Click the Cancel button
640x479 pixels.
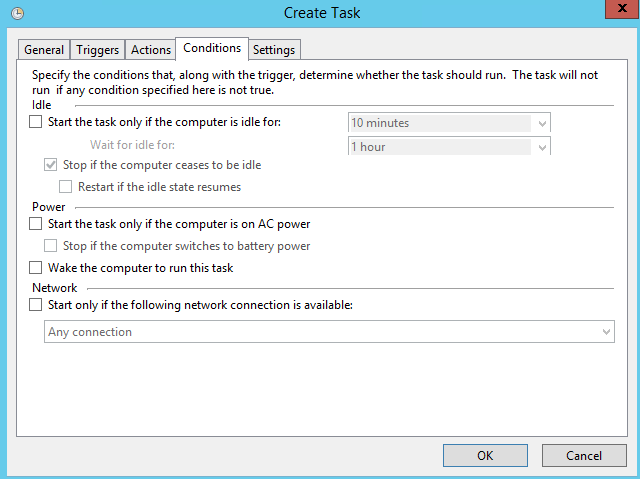coord(583,455)
